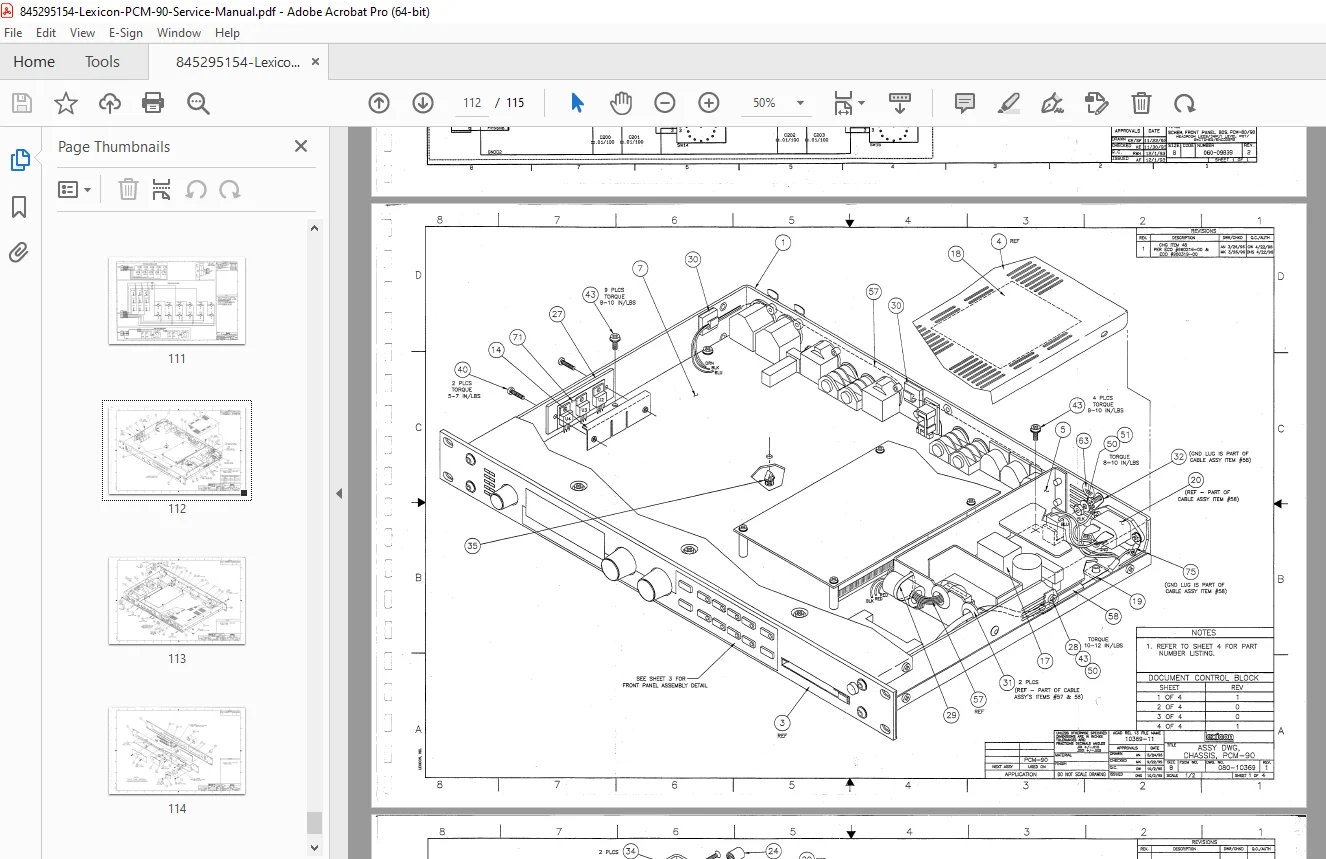Click the upload to cloud icon
The image size is (1326, 859).
110,103
